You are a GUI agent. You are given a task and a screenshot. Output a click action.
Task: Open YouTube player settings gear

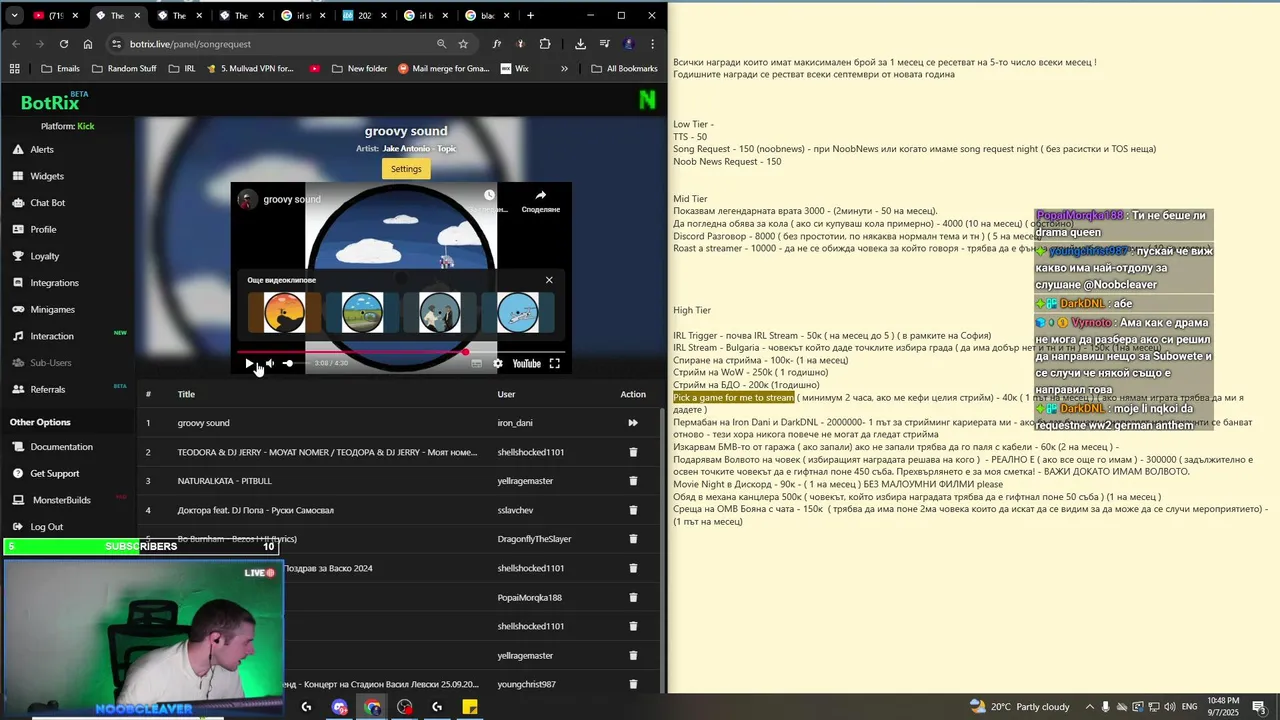[498, 363]
